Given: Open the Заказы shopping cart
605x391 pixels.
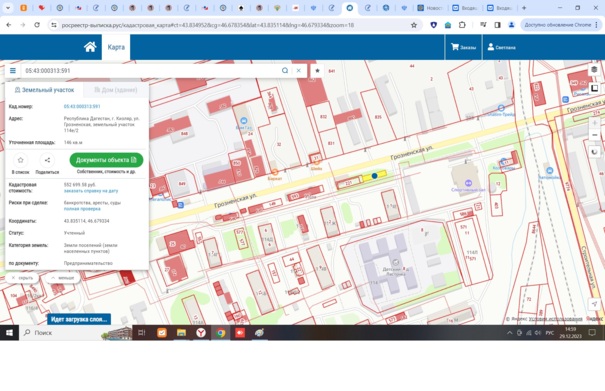Looking at the screenshot, I should click(x=463, y=47).
